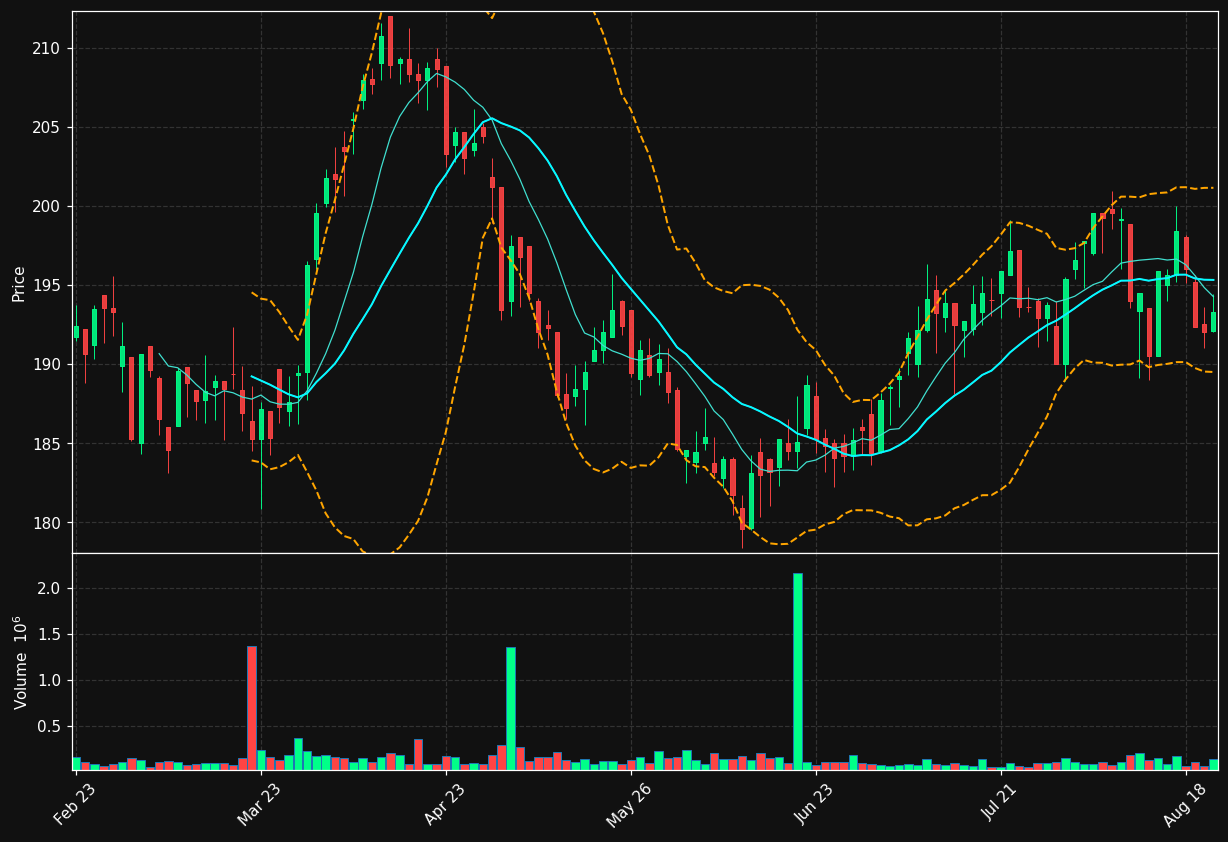Click the 'Mar 23' date axis label

[x=259, y=803]
